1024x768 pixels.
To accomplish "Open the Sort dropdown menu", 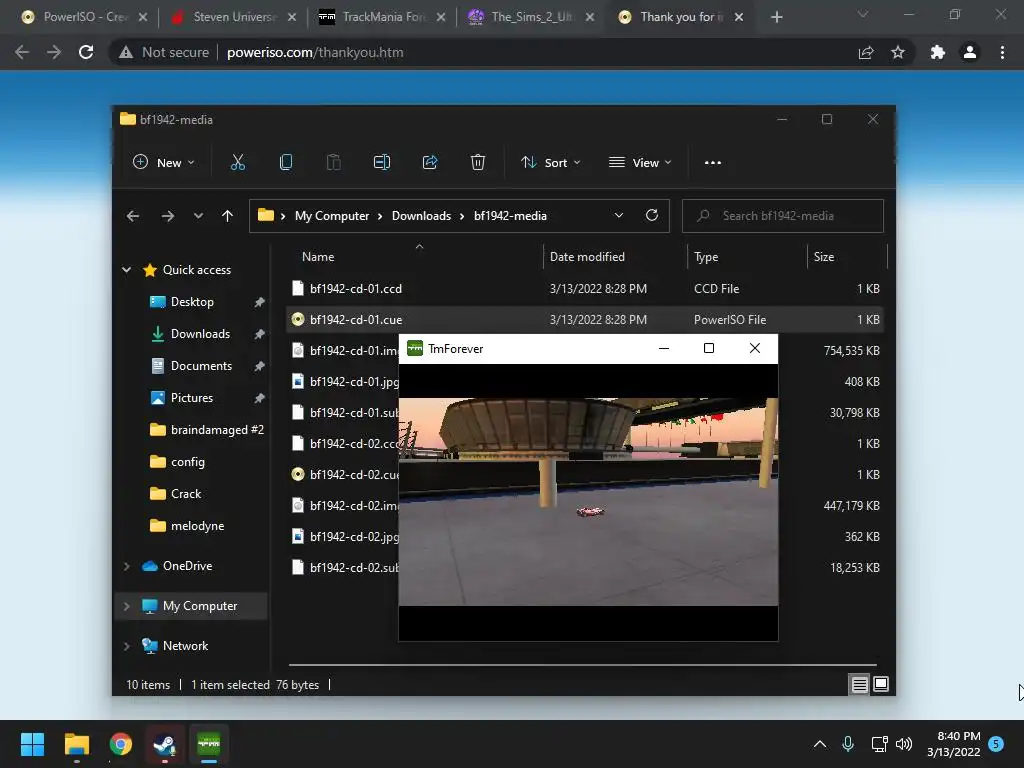I will tap(551, 163).
